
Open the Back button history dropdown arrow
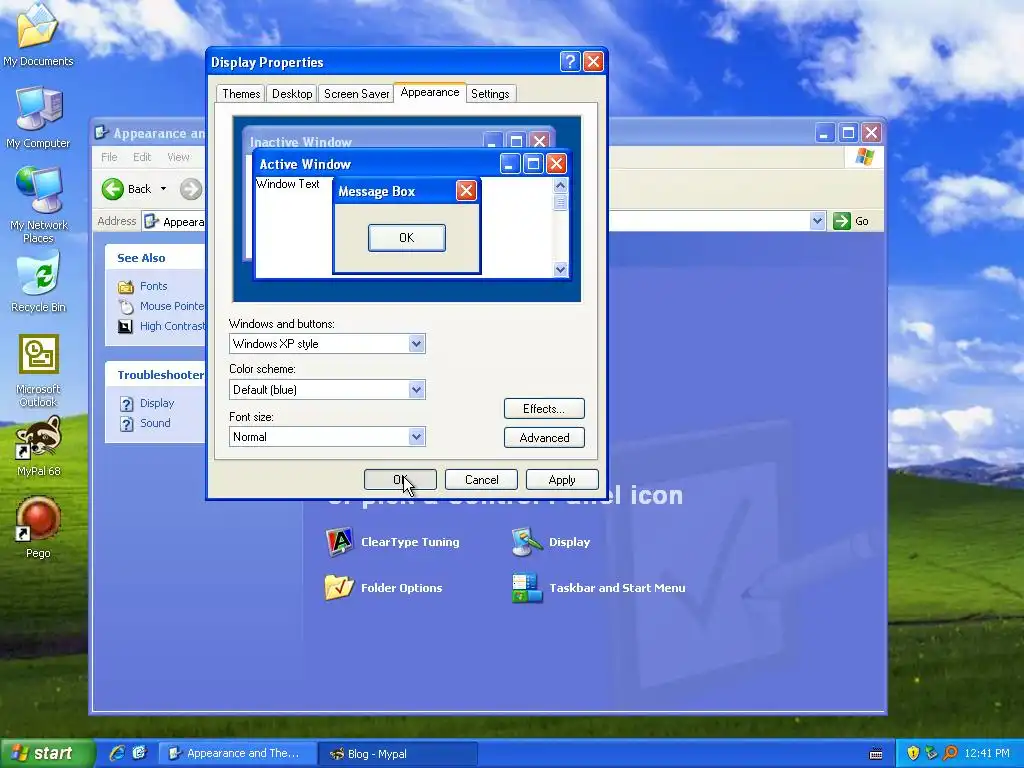163,189
